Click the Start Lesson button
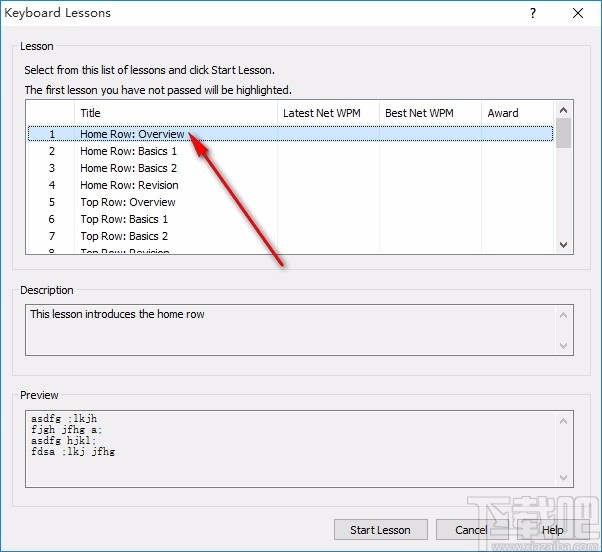This screenshot has width=602, height=552. point(380,530)
